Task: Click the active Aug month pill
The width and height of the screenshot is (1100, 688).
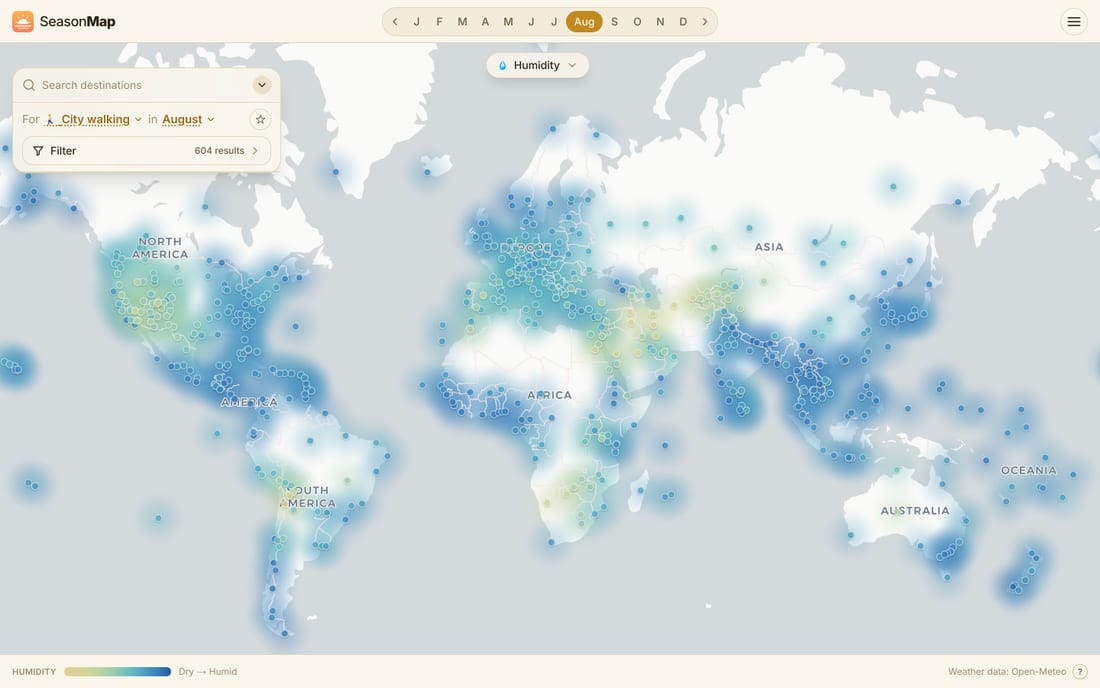Action: pyautogui.click(x=584, y=22)
